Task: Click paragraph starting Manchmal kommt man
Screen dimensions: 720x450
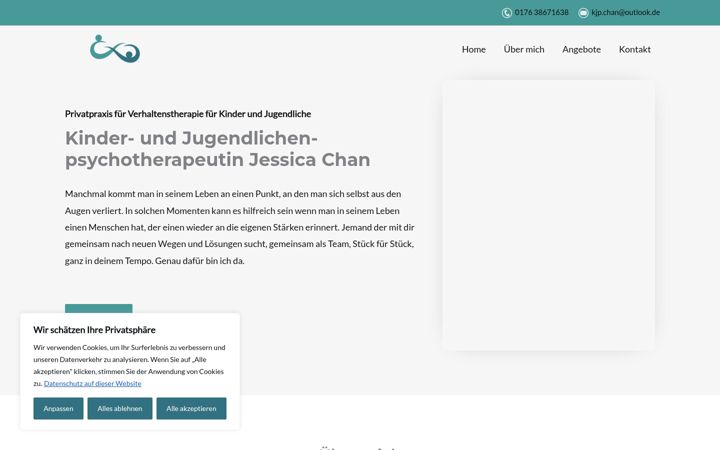Action: tap(240, 227)
